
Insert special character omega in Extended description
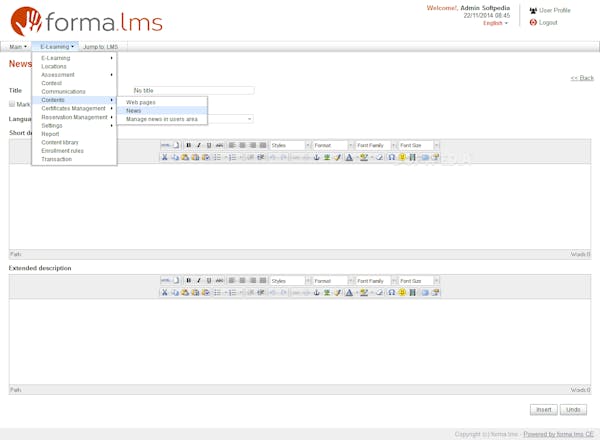click(x=391, y=293)
